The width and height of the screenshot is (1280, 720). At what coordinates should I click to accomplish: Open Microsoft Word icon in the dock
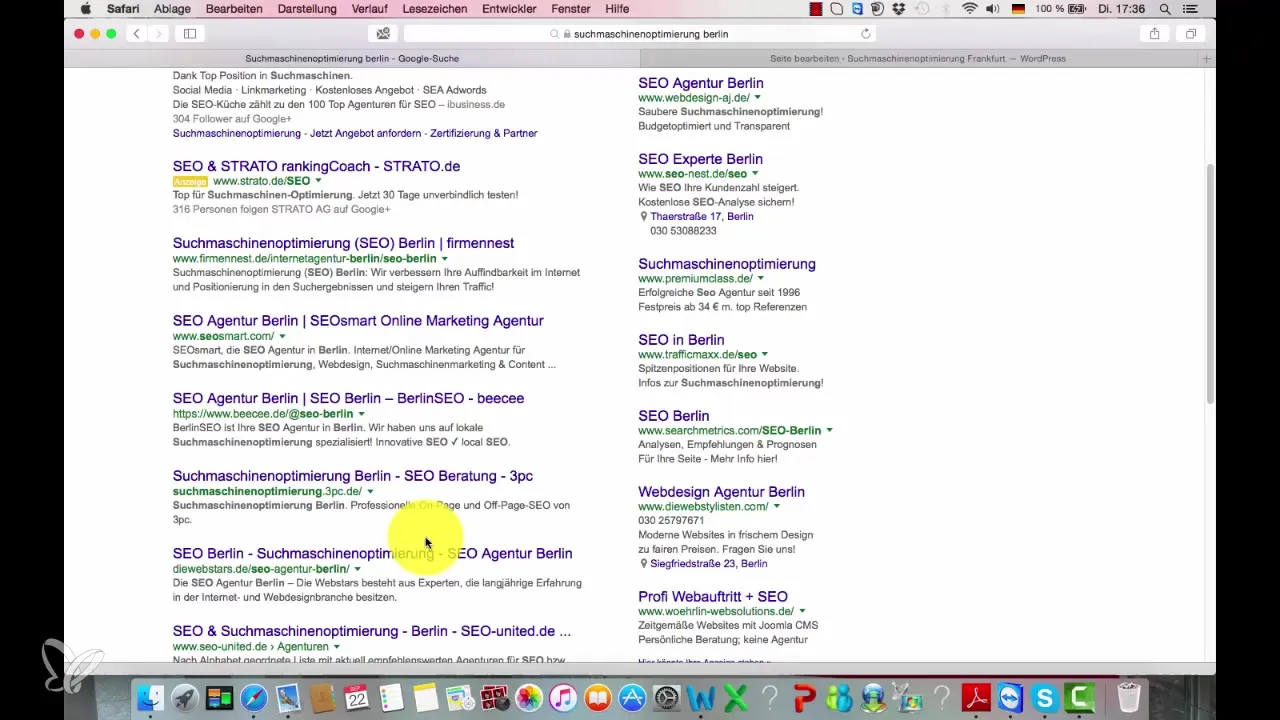[x=701, y=697]
